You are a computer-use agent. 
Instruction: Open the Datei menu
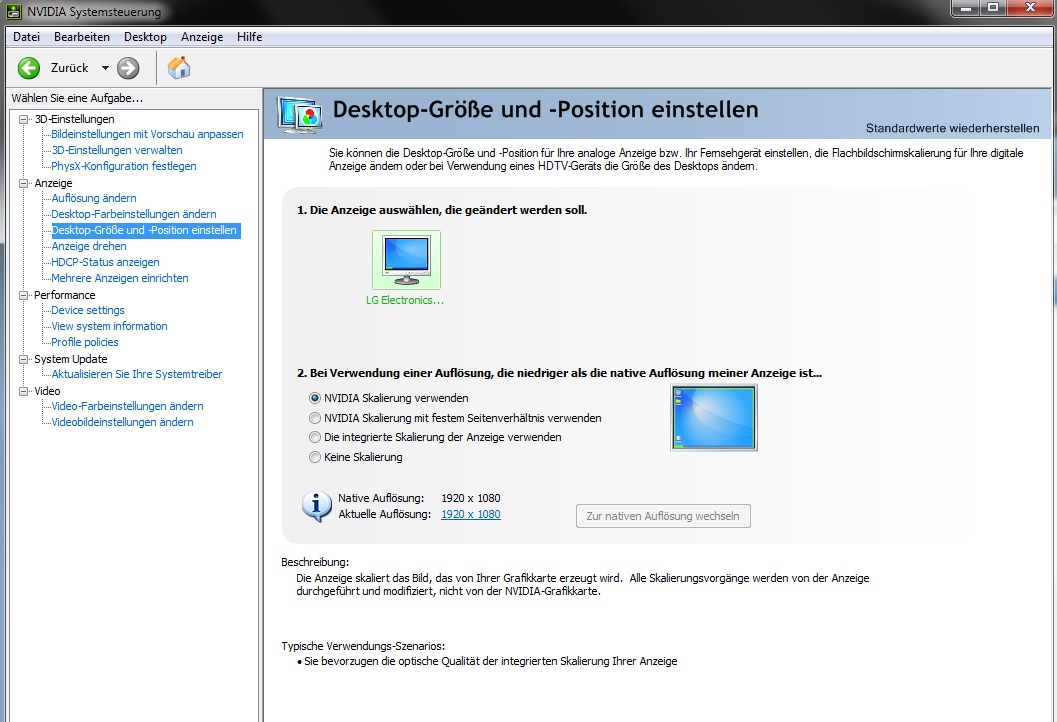tap(26, 37)
